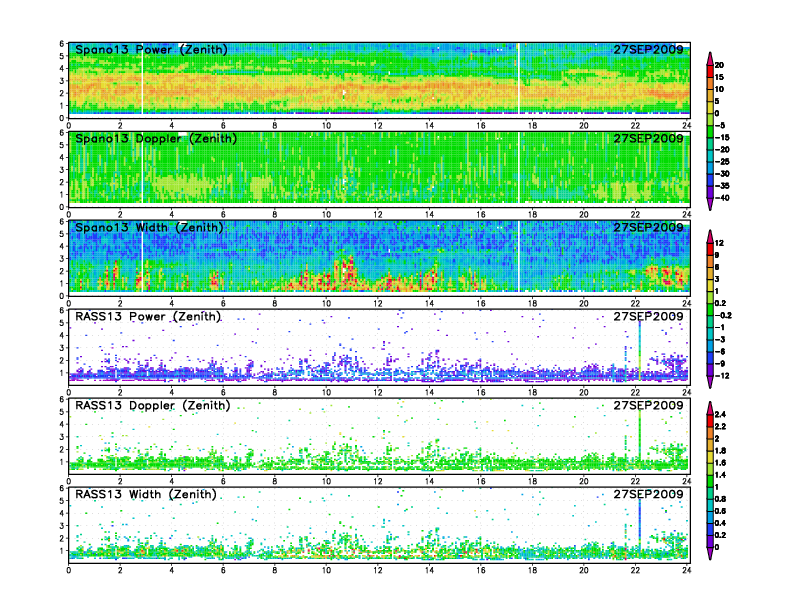The width and height of the screenshot is (792, 612).
Task: Click hour 18 tick under Spano13 Doppler panel
Action: click(x=532, y=215)
